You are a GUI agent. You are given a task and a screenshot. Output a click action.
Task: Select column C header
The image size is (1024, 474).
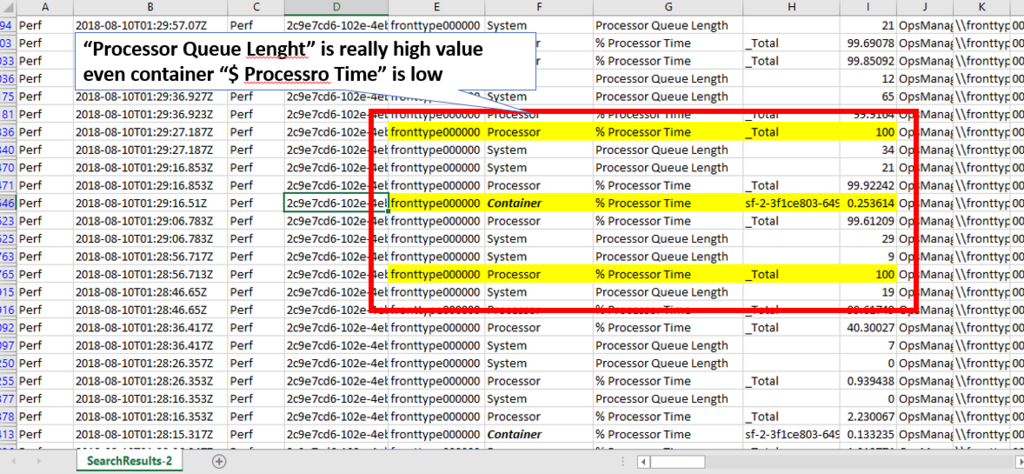click(x=256, y=7)
